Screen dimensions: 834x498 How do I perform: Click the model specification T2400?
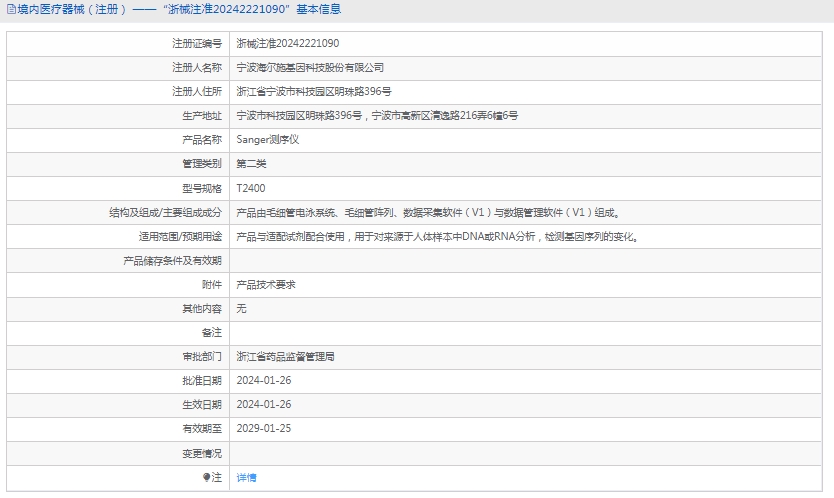(x=251, y=188)
